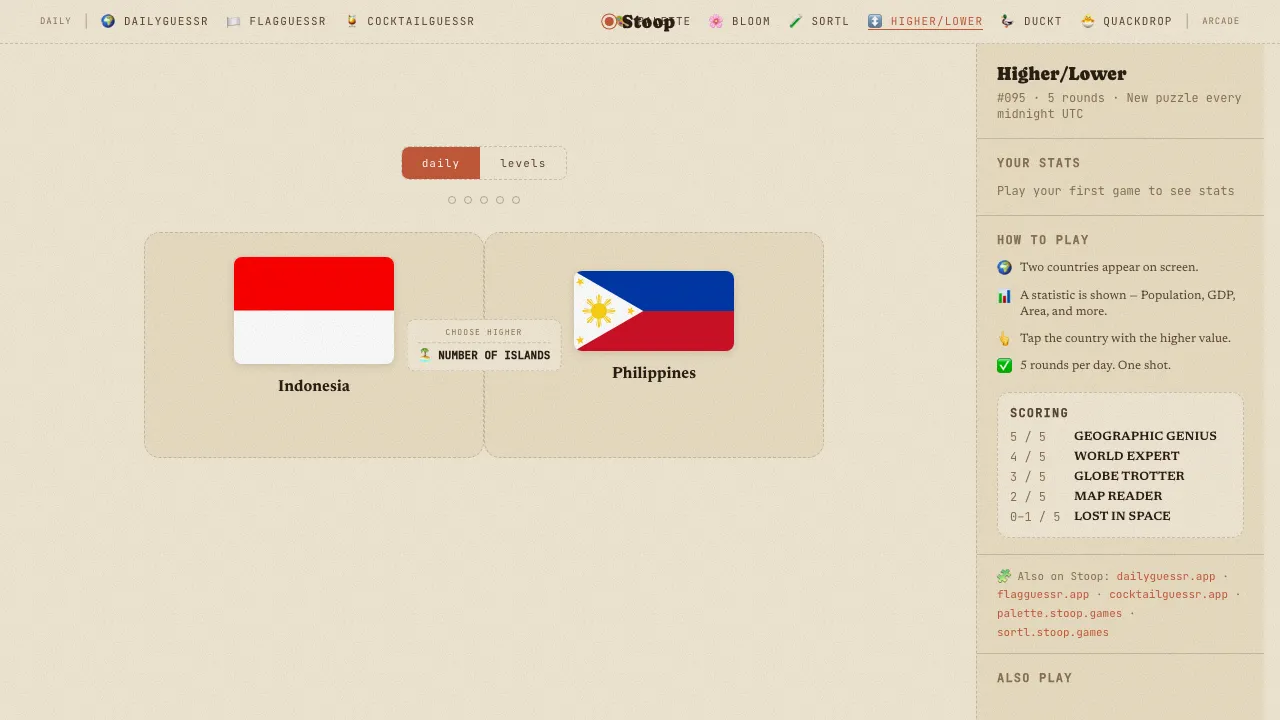Click the Stoop logo

click(x=638, y=21)
